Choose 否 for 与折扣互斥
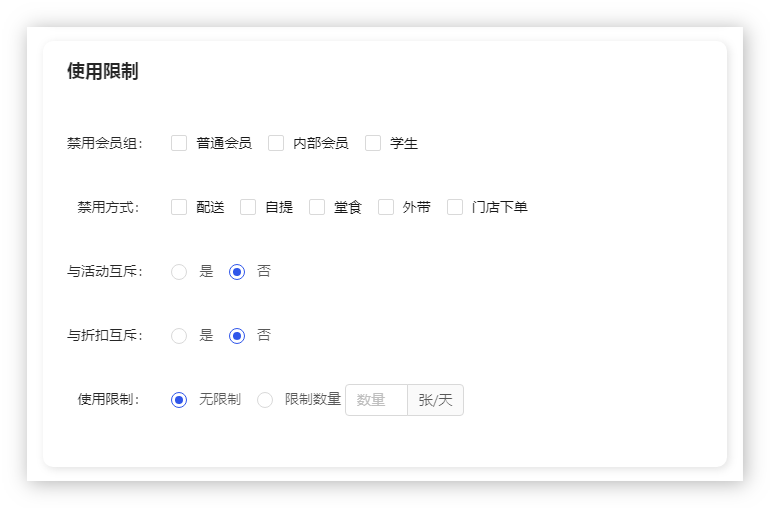 237,335
